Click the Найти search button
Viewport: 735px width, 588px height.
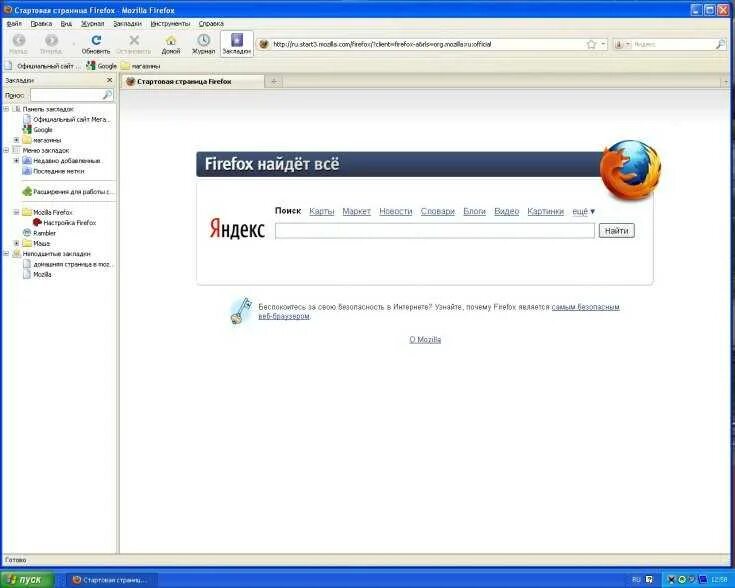point(617,231)
